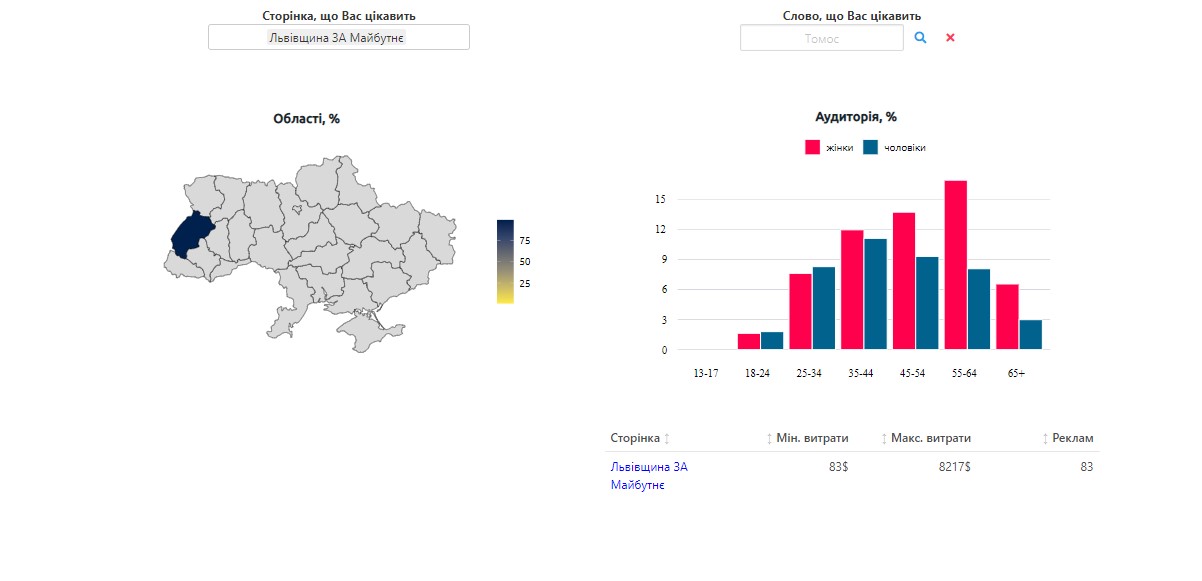The image size is (1202, 581).
Task: Open the page selector showing Львівщина ЗА Майбутнє
Action: [x=338, y=37]
